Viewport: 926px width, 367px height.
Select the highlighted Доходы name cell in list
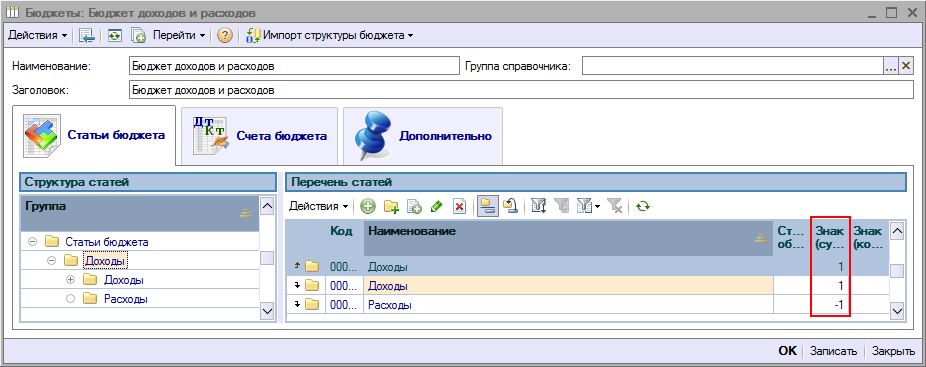click(568, 286)
